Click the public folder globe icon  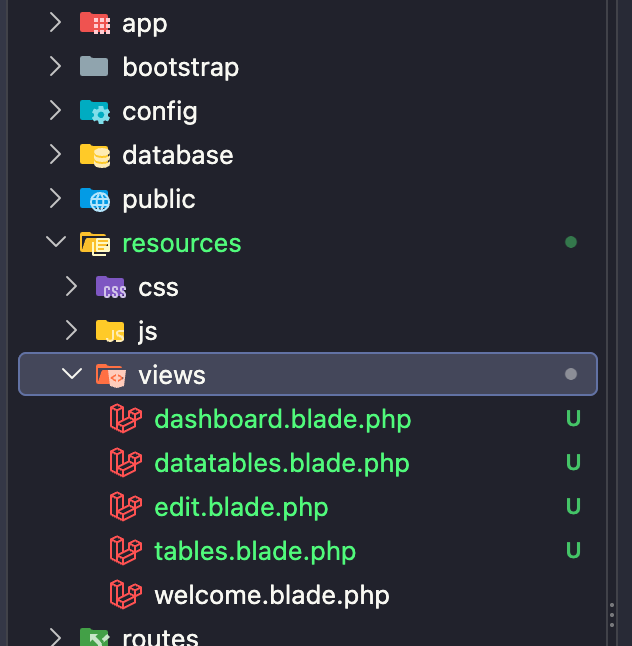point(95,199)
